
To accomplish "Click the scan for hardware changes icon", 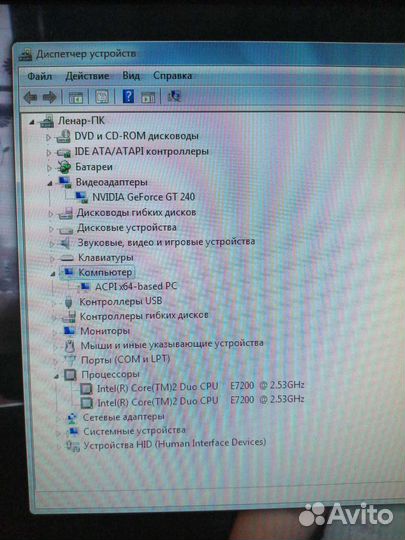I will click(x=174, y=96).
